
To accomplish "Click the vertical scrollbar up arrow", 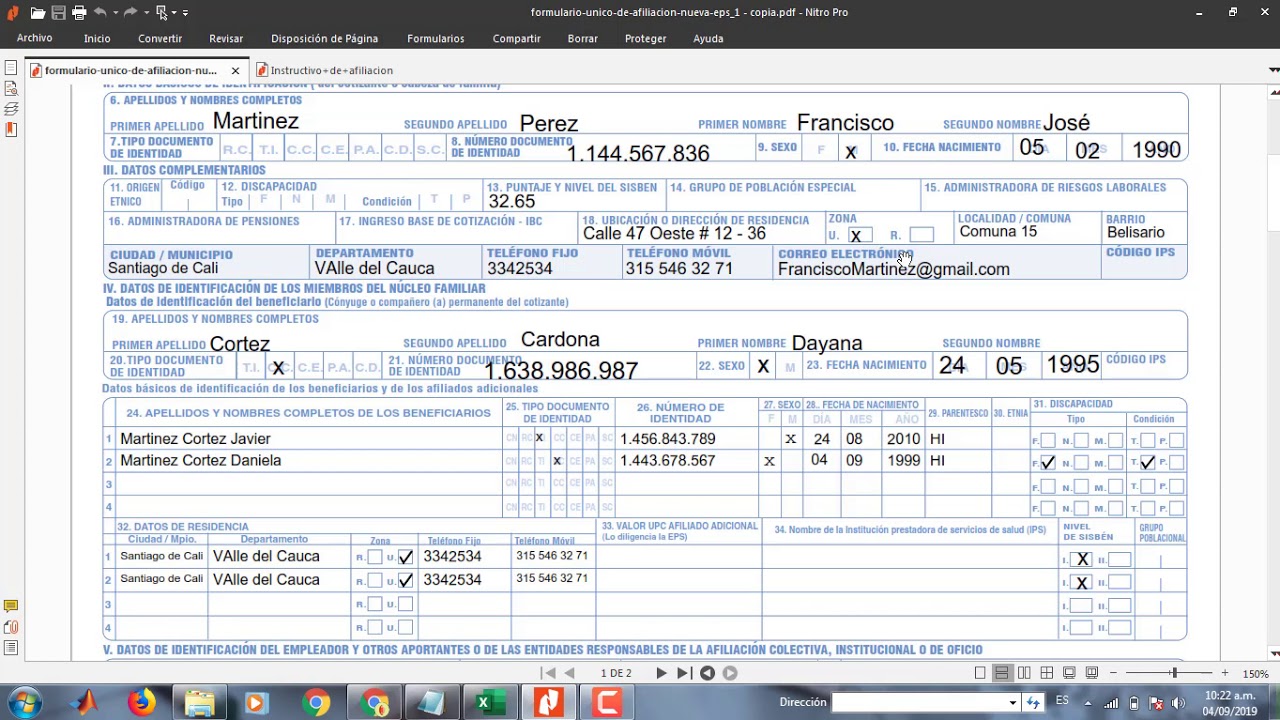I will pyautogui.click(x=1273, y=93).
